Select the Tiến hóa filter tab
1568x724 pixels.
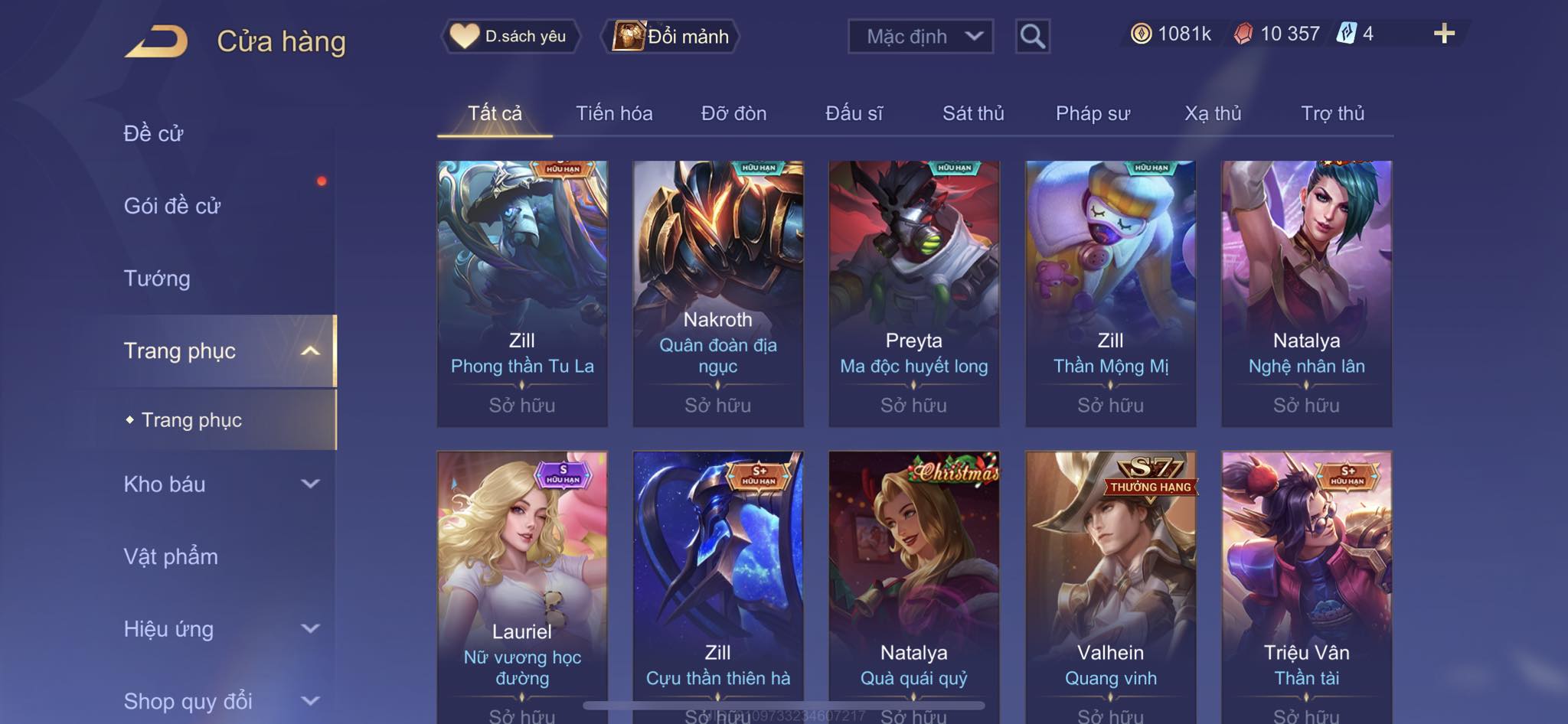(x=614, y=113)
